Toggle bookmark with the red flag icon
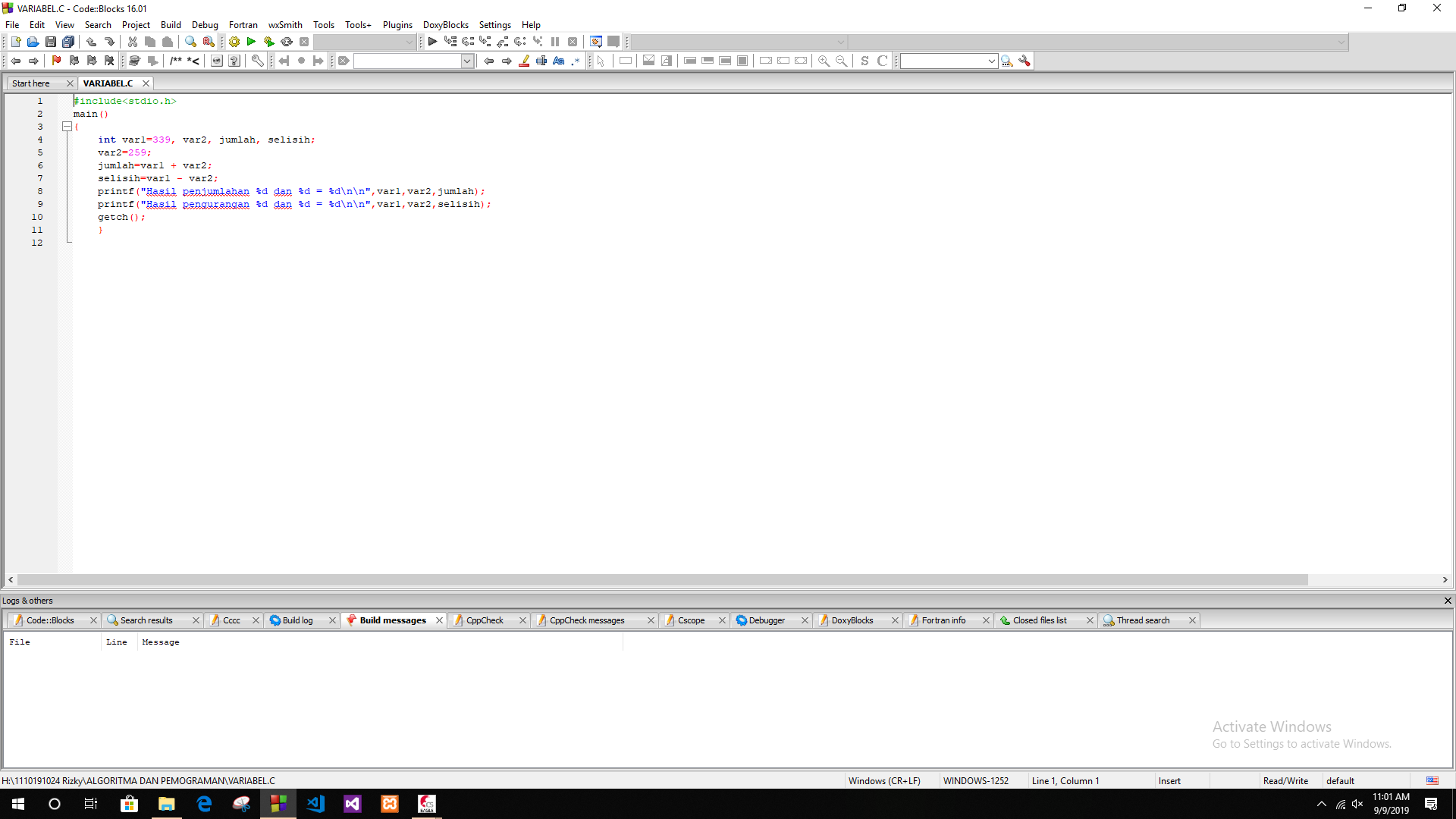 (x=56, y=61)
